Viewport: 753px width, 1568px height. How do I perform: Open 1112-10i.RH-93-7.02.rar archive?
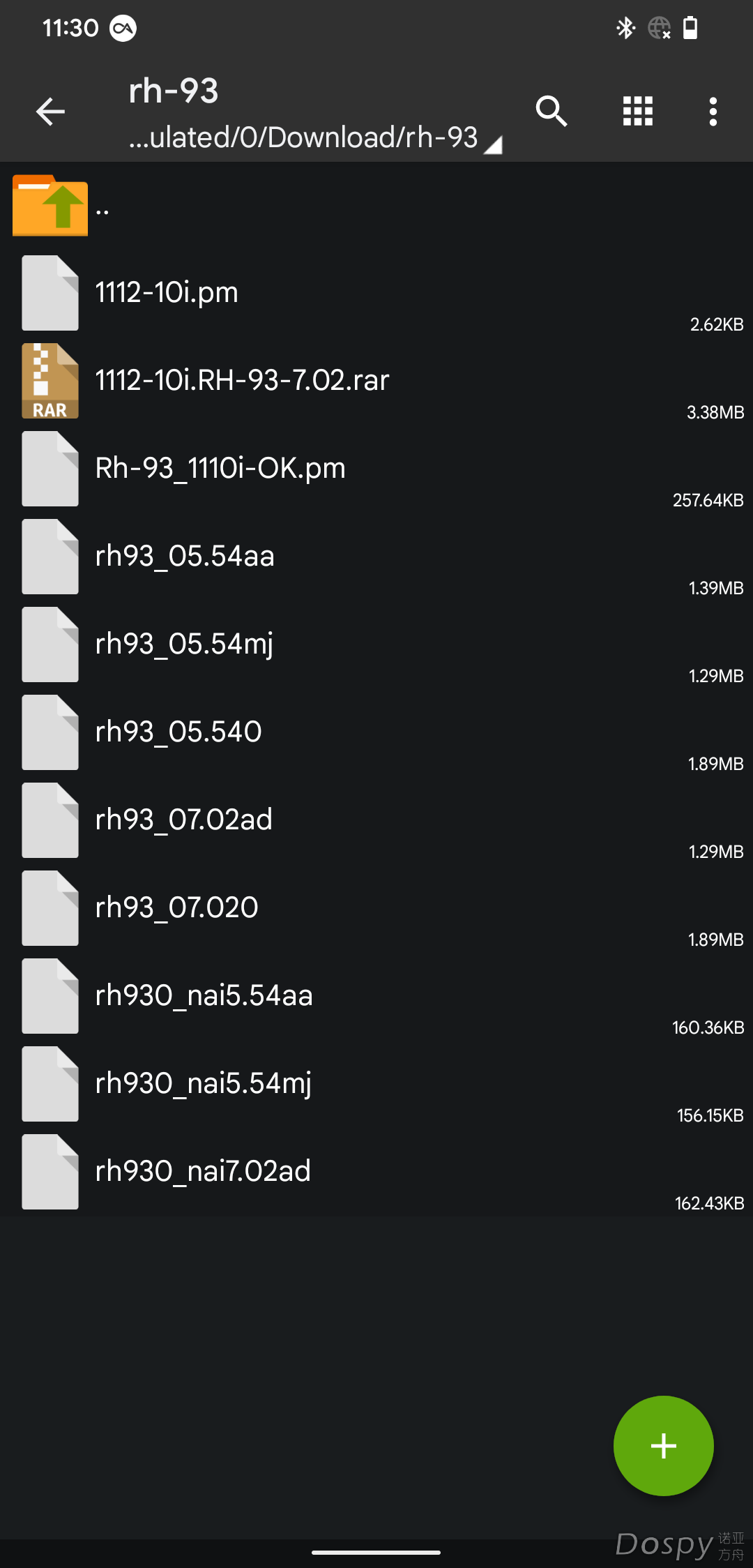[x=376, y=381]
